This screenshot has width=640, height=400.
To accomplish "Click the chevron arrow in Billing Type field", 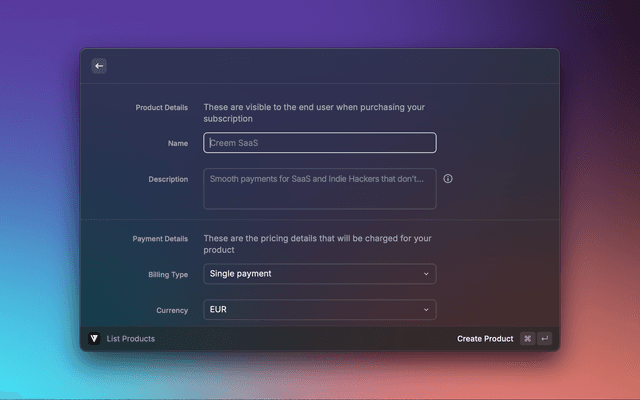I will (x=426, y=274).
